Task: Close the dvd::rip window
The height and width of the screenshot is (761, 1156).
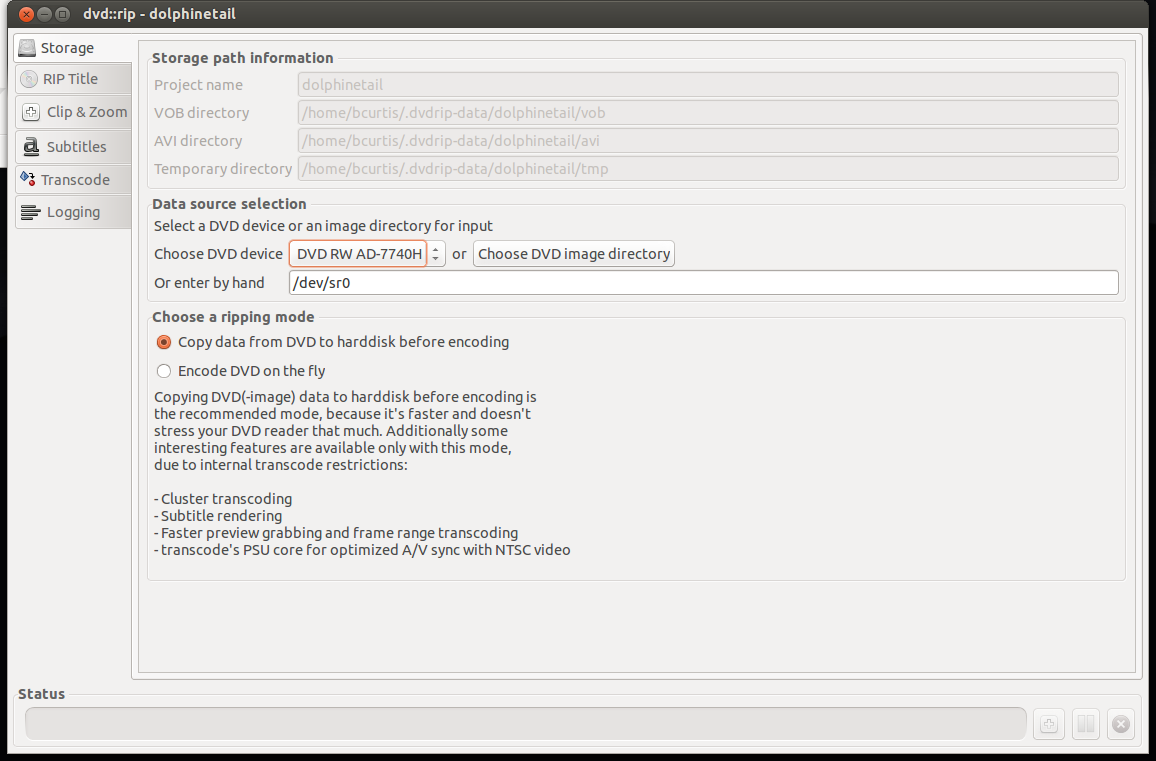Action: tap(25, 14)
